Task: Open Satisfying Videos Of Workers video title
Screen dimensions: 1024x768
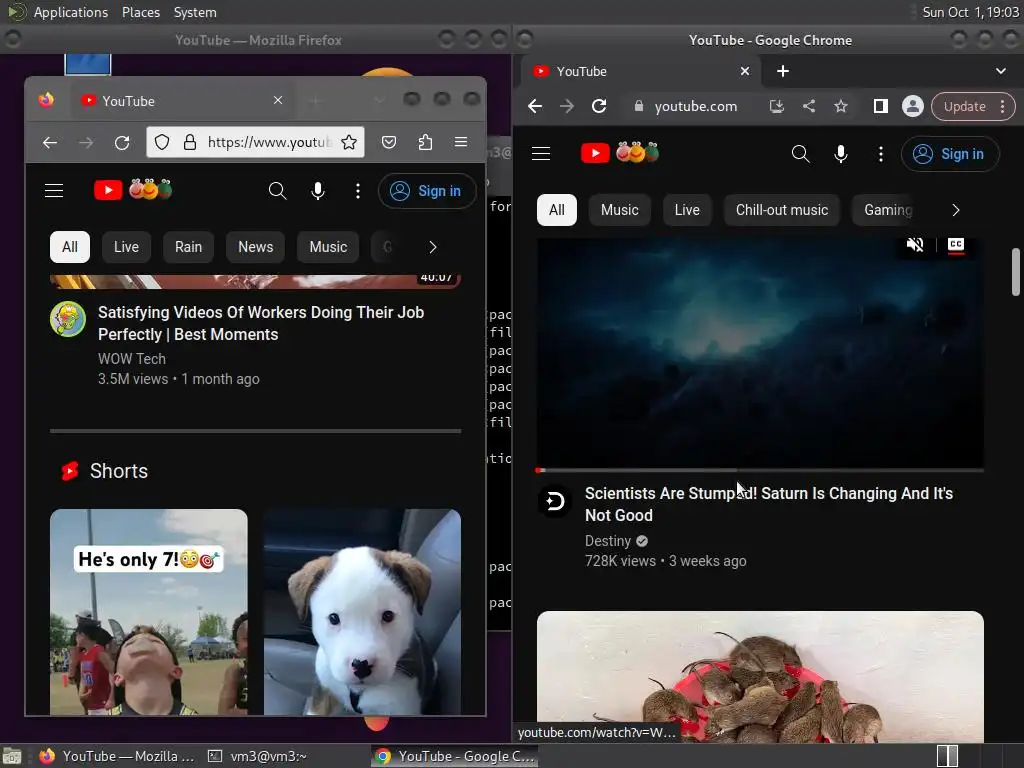Action: (x=261, y=323)
